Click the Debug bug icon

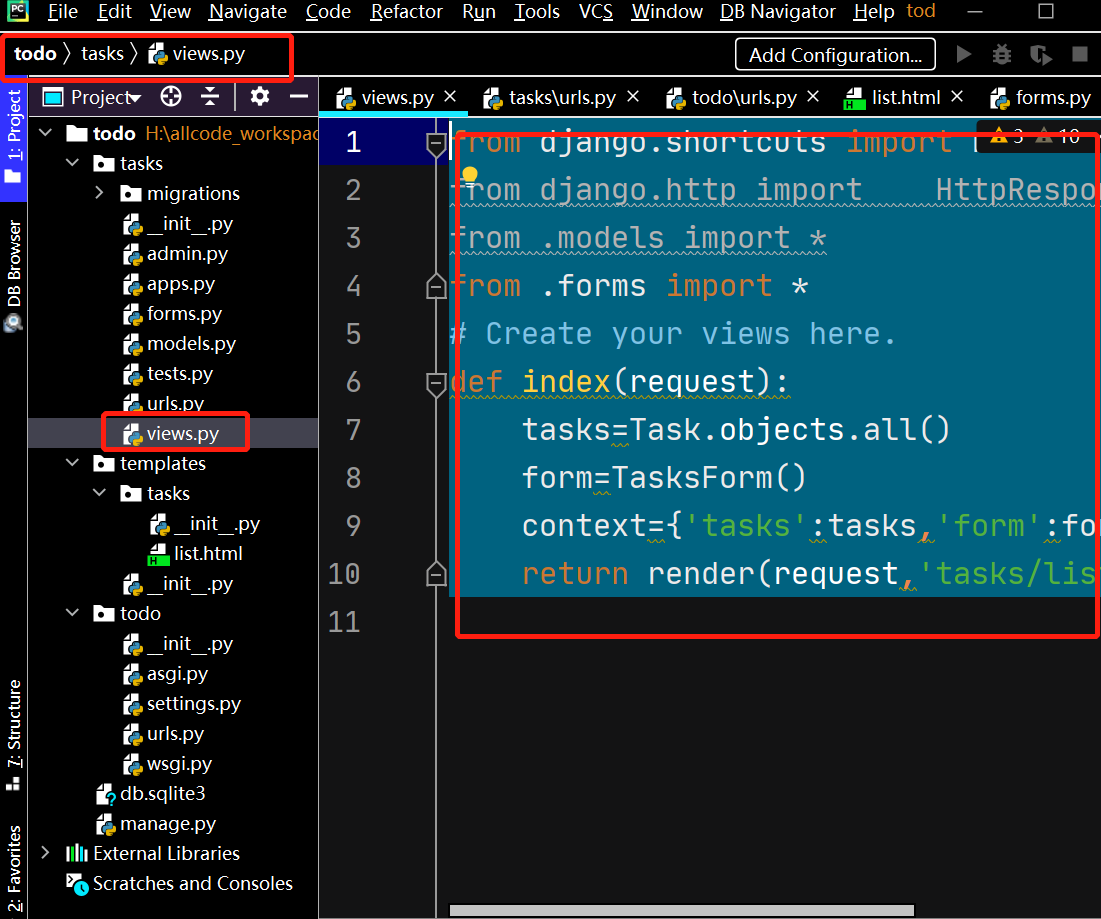(1001, 54)
